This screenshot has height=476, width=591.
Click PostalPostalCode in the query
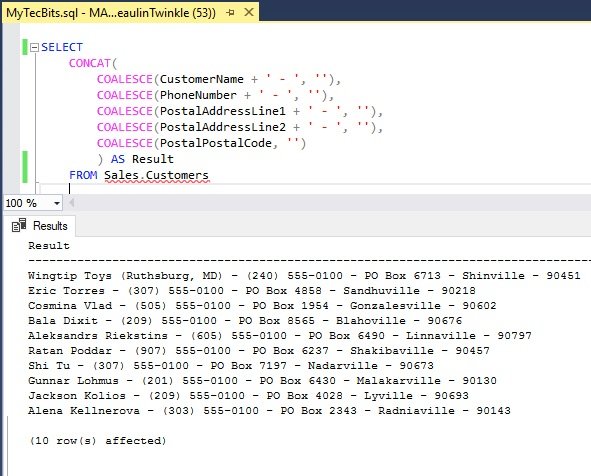point(216,143)
